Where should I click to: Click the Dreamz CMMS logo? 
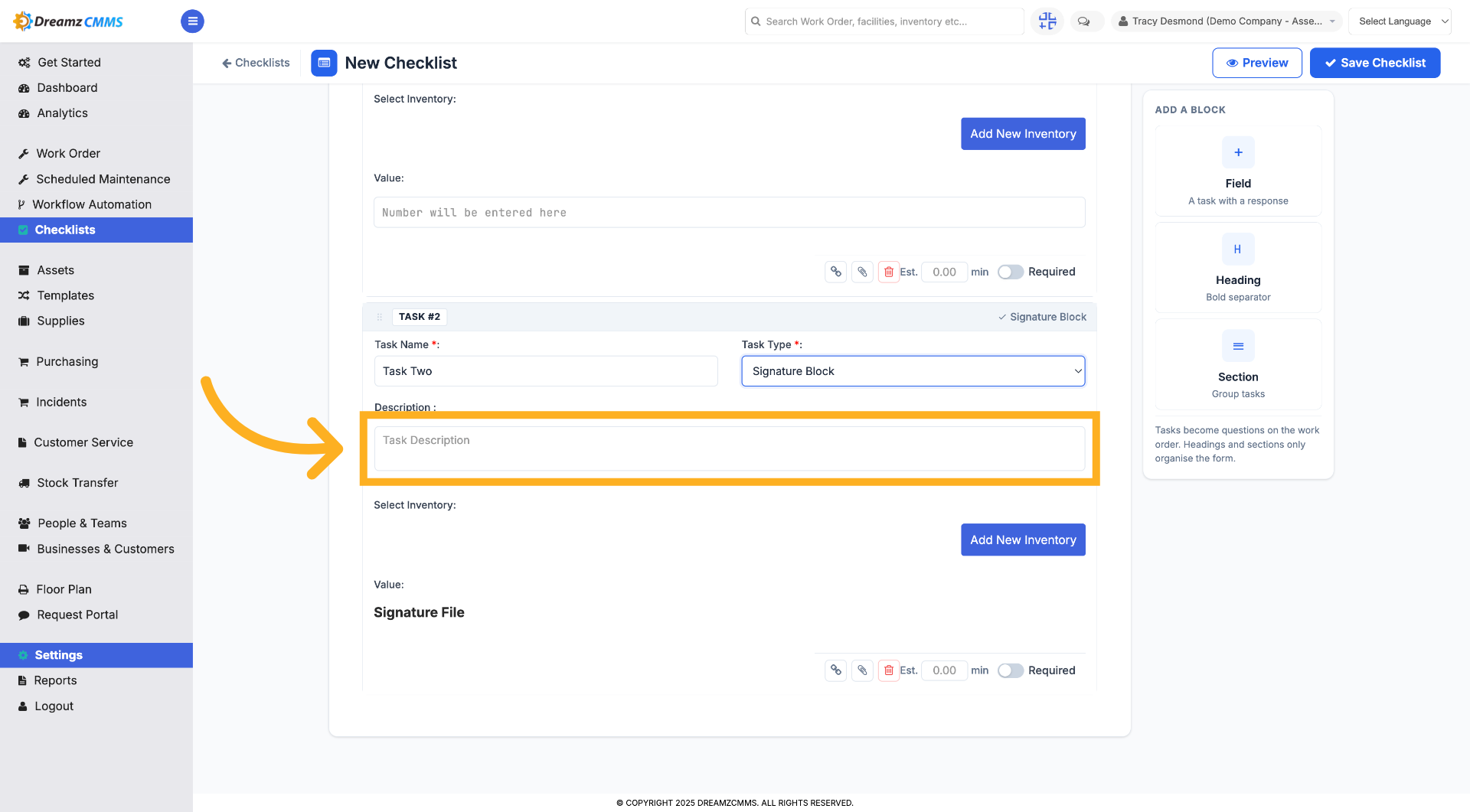click(x=68, y=21)
